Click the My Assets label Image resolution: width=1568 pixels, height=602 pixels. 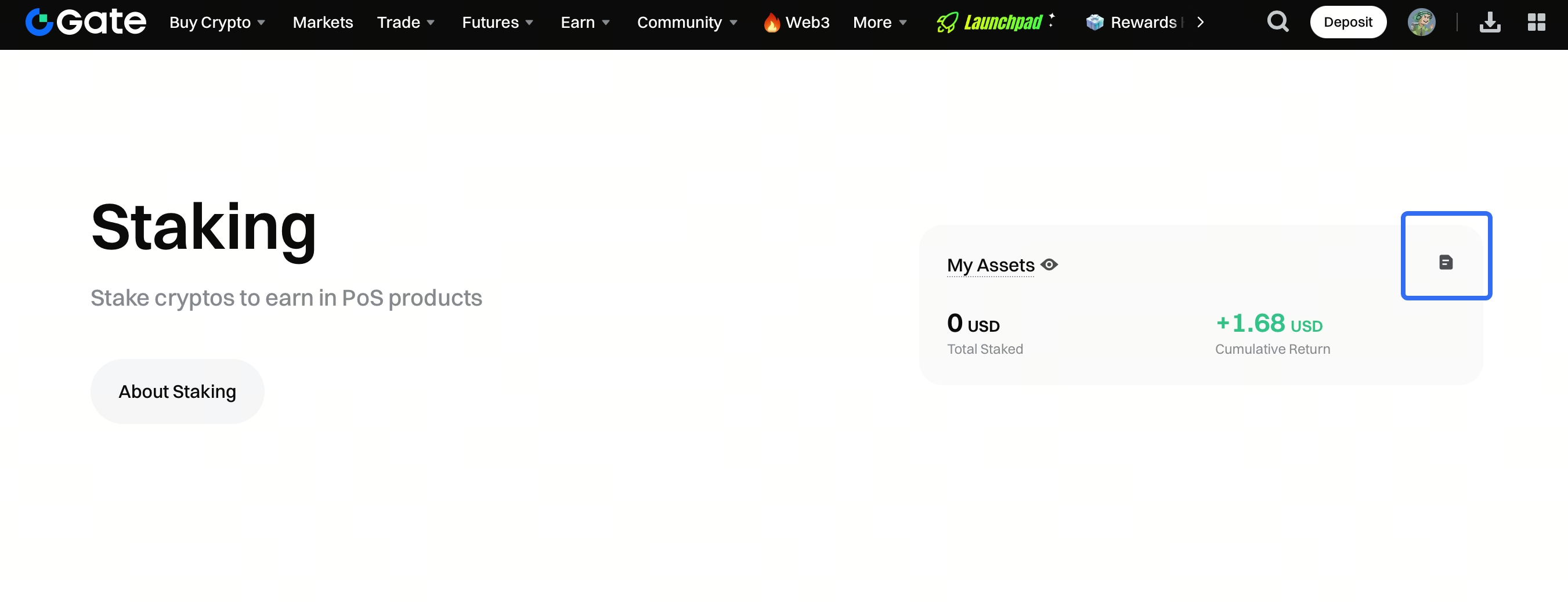tap(991, 265)
